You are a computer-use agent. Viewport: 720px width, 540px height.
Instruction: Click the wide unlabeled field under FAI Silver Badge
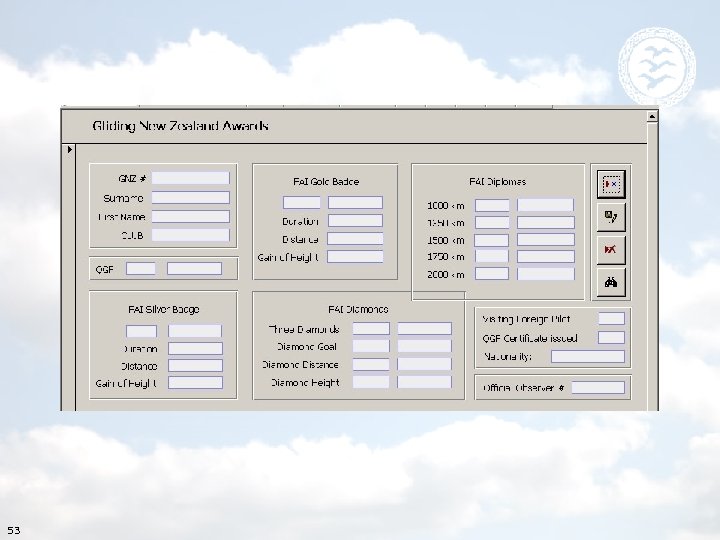click(195, 331)
